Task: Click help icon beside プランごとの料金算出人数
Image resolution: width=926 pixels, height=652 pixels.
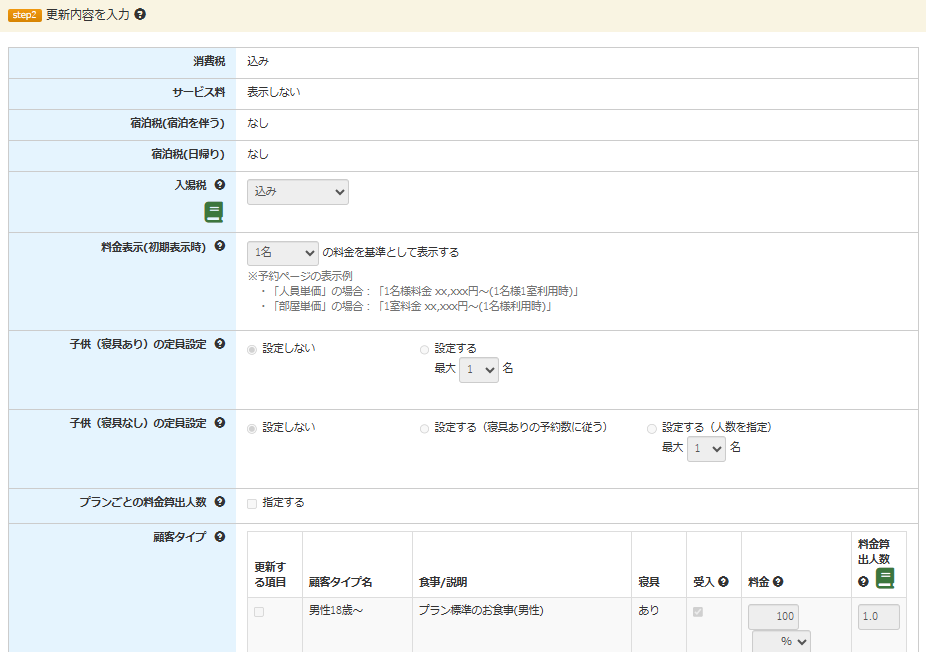Action: coord(220,502)
